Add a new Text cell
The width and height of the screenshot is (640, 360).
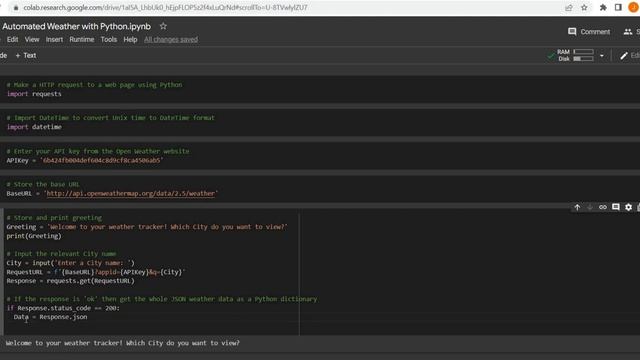pyautogui.click(x=26, y=56)
